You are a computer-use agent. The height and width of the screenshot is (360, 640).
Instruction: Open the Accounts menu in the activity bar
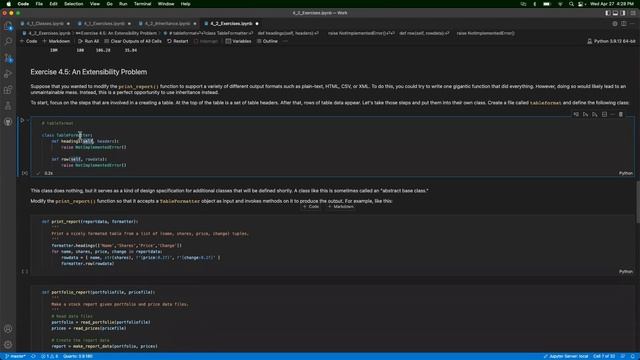coord(8,329)
